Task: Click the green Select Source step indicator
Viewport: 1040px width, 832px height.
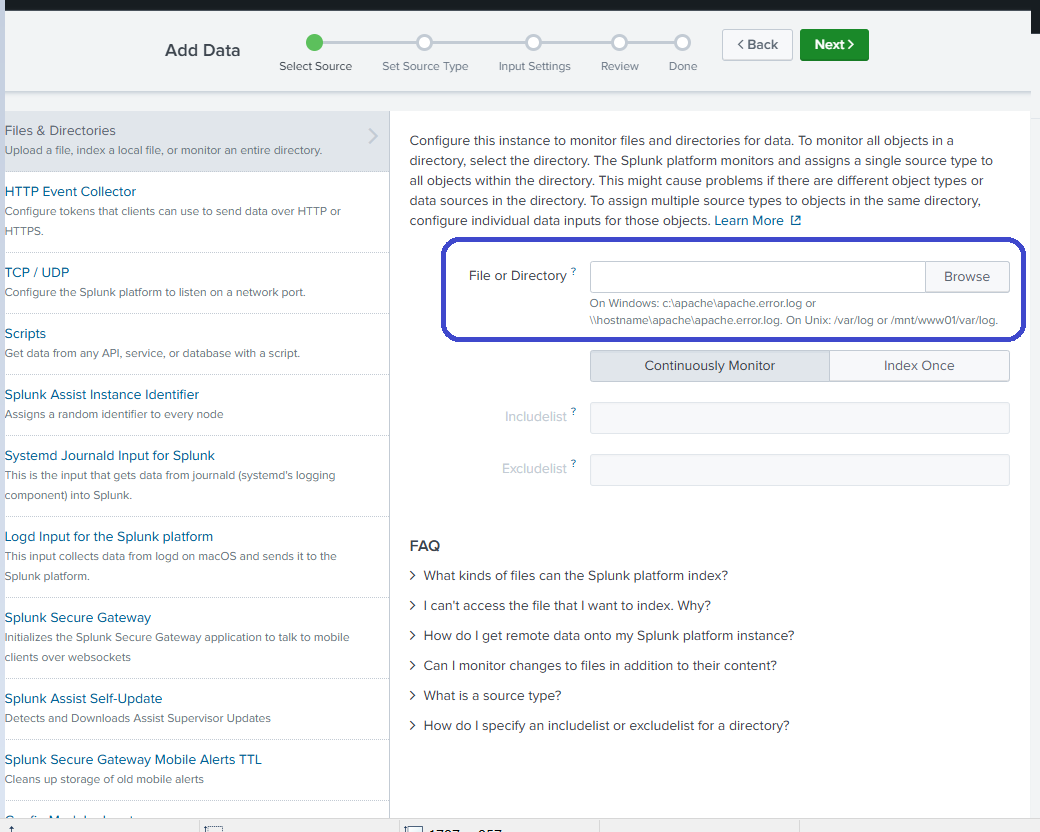Action: [x=315, y=43]
